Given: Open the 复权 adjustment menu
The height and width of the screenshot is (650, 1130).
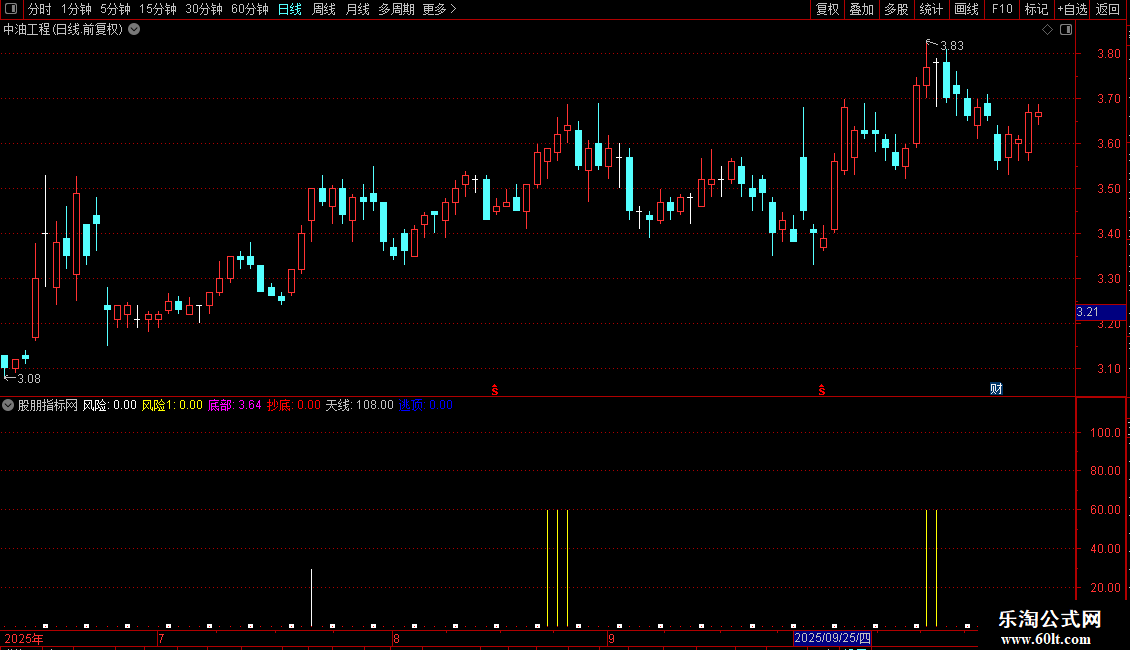Looking at the screenshot, I should 827,9.
